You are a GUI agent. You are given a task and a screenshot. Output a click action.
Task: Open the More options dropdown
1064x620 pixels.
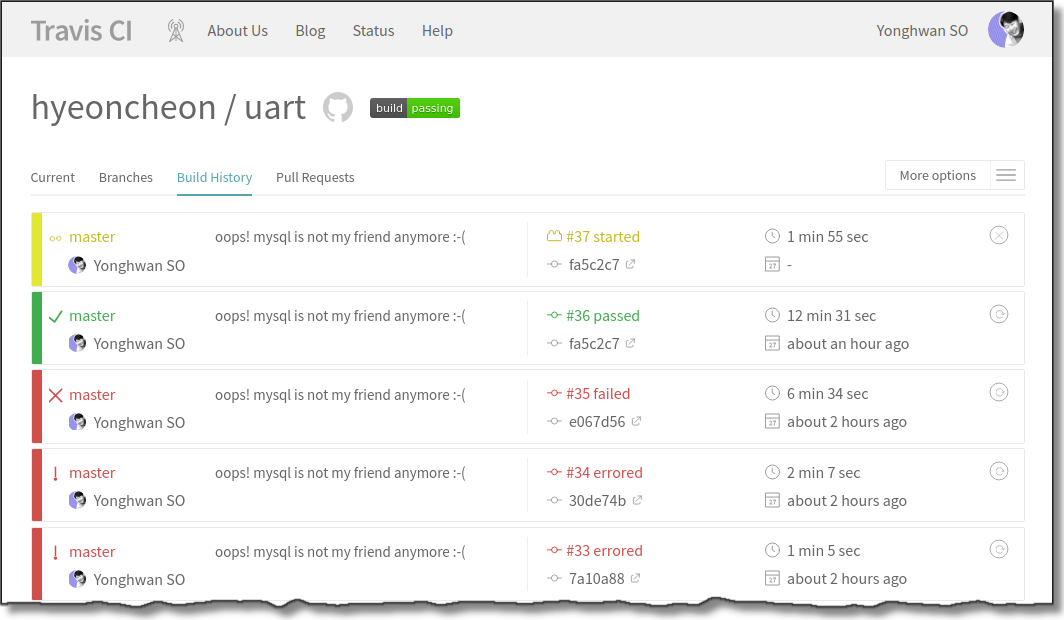click(x=937, y=176)
